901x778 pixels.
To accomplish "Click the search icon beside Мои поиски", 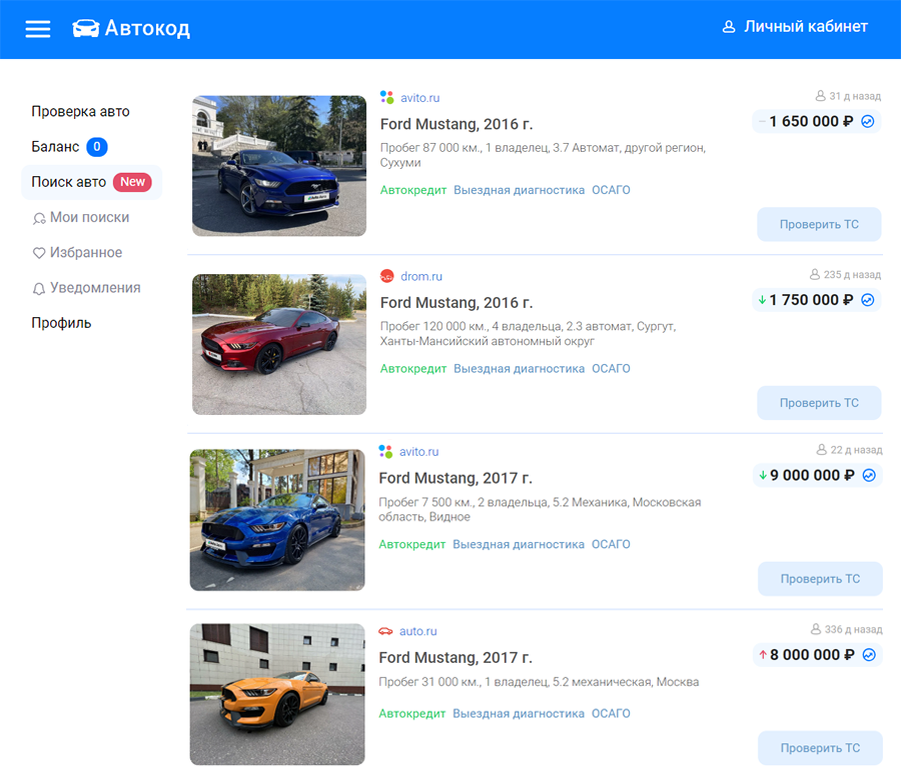I will (39, 218).
